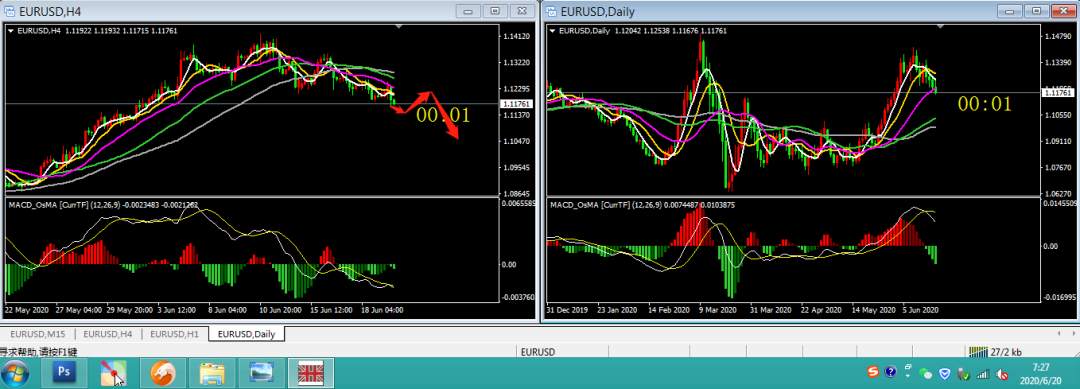This screenshot has width=1080, height=389.
Task: Click the connection status bars in status bar
Action: (978, 352)
